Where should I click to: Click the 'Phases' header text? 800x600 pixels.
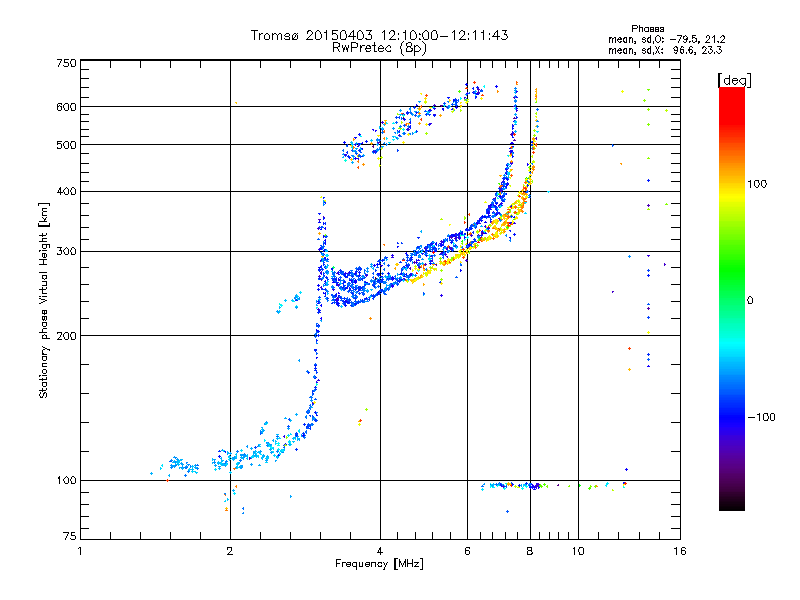point(647,29)
